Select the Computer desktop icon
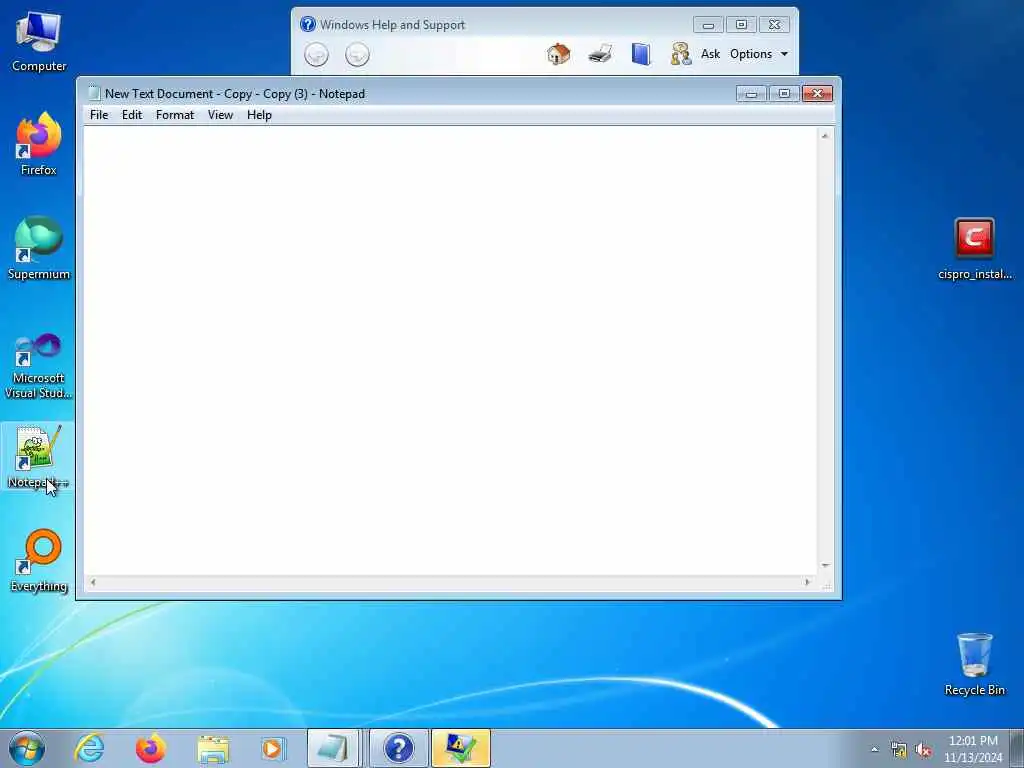This screenshot has width=1024, height=768. (x=39, y=42)
